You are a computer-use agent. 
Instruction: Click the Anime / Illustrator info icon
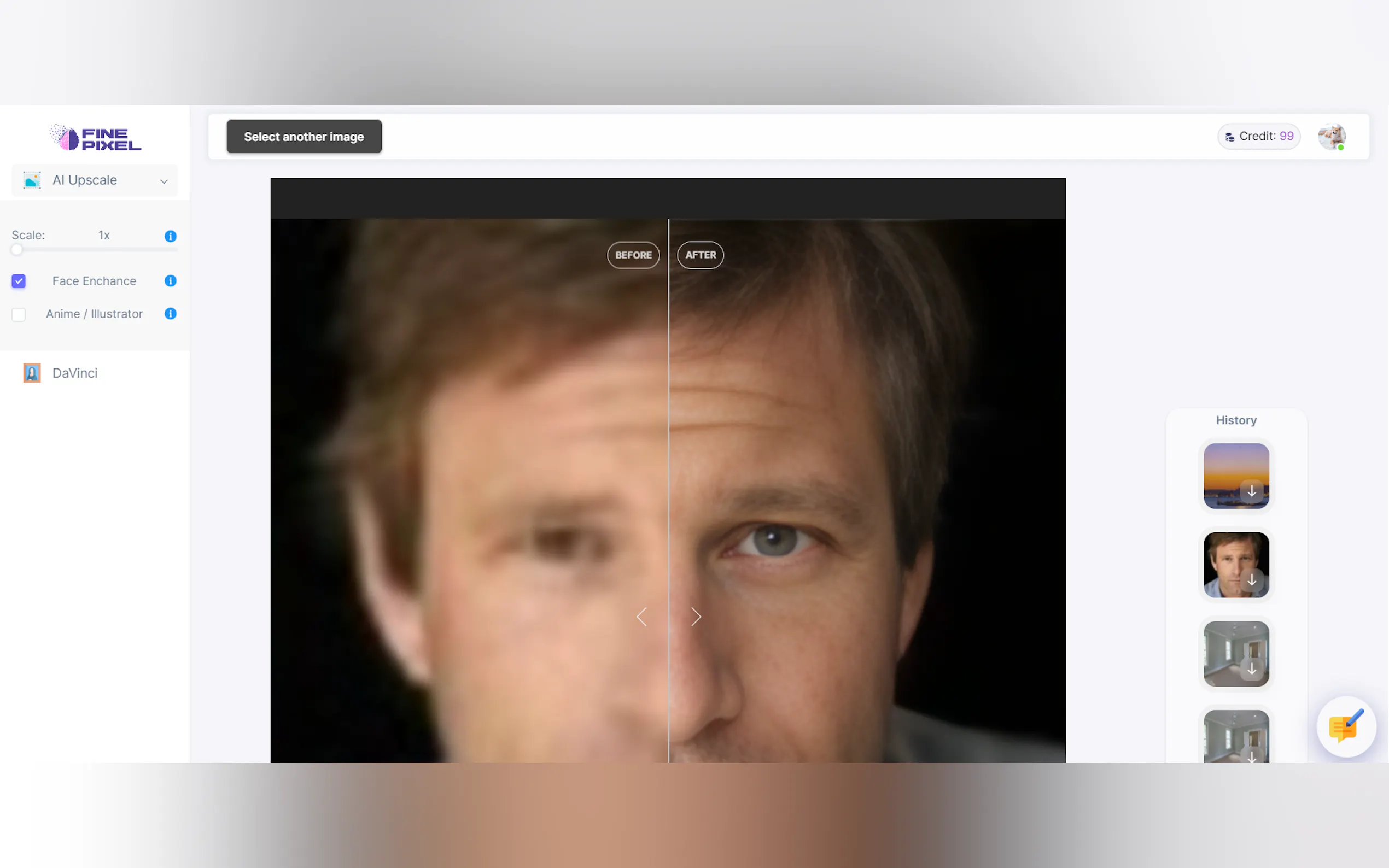coord(171,313)
